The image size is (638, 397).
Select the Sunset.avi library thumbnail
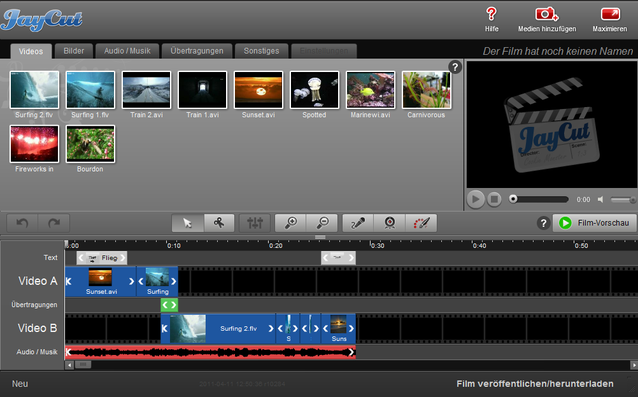[x=258, y=90]
